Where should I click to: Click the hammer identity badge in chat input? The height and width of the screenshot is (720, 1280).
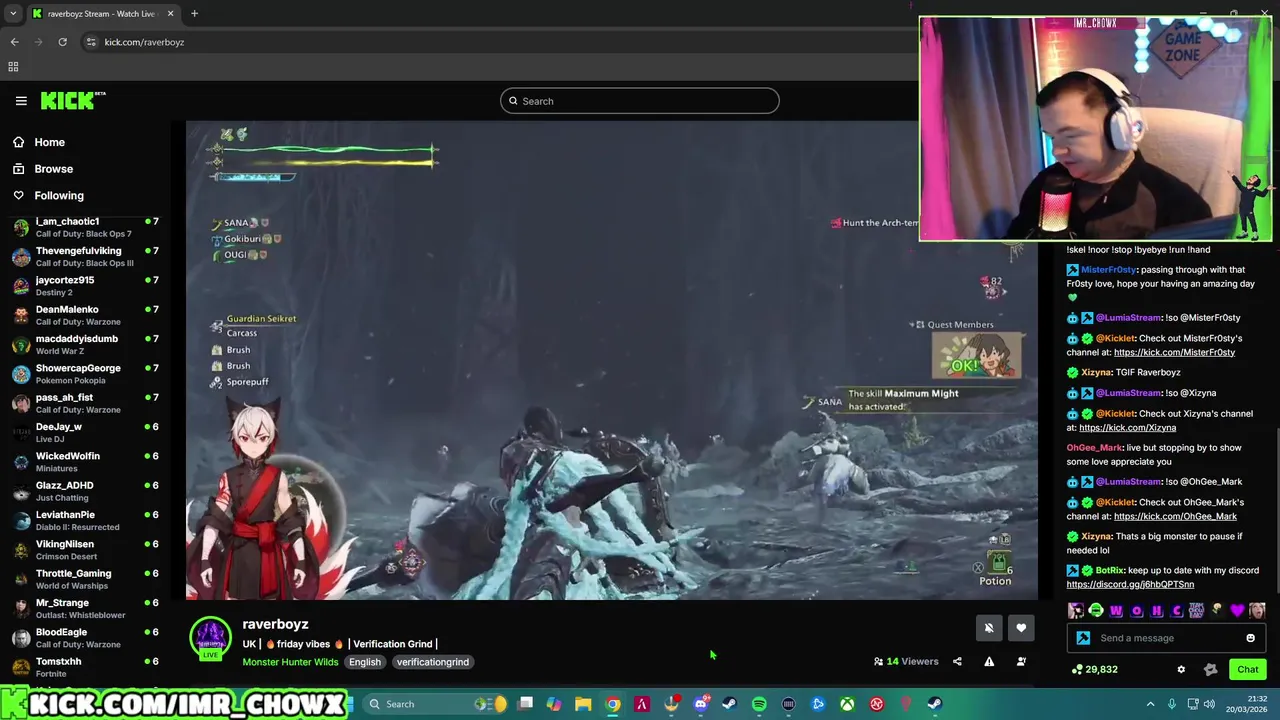[x=1083, y=638]
